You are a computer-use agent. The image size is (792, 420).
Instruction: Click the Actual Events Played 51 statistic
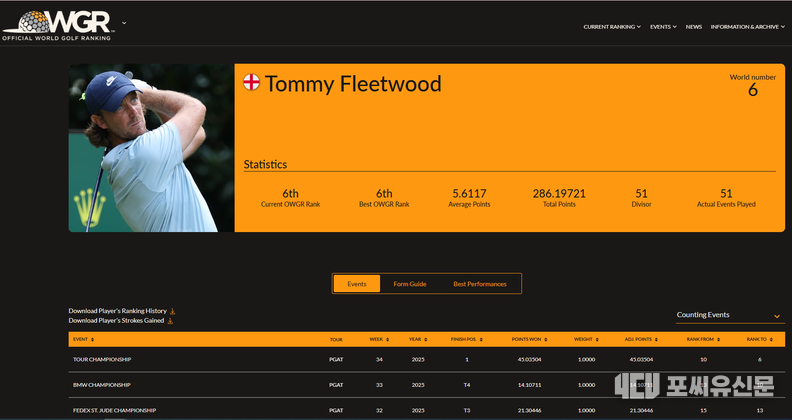(x=726, y=197)
